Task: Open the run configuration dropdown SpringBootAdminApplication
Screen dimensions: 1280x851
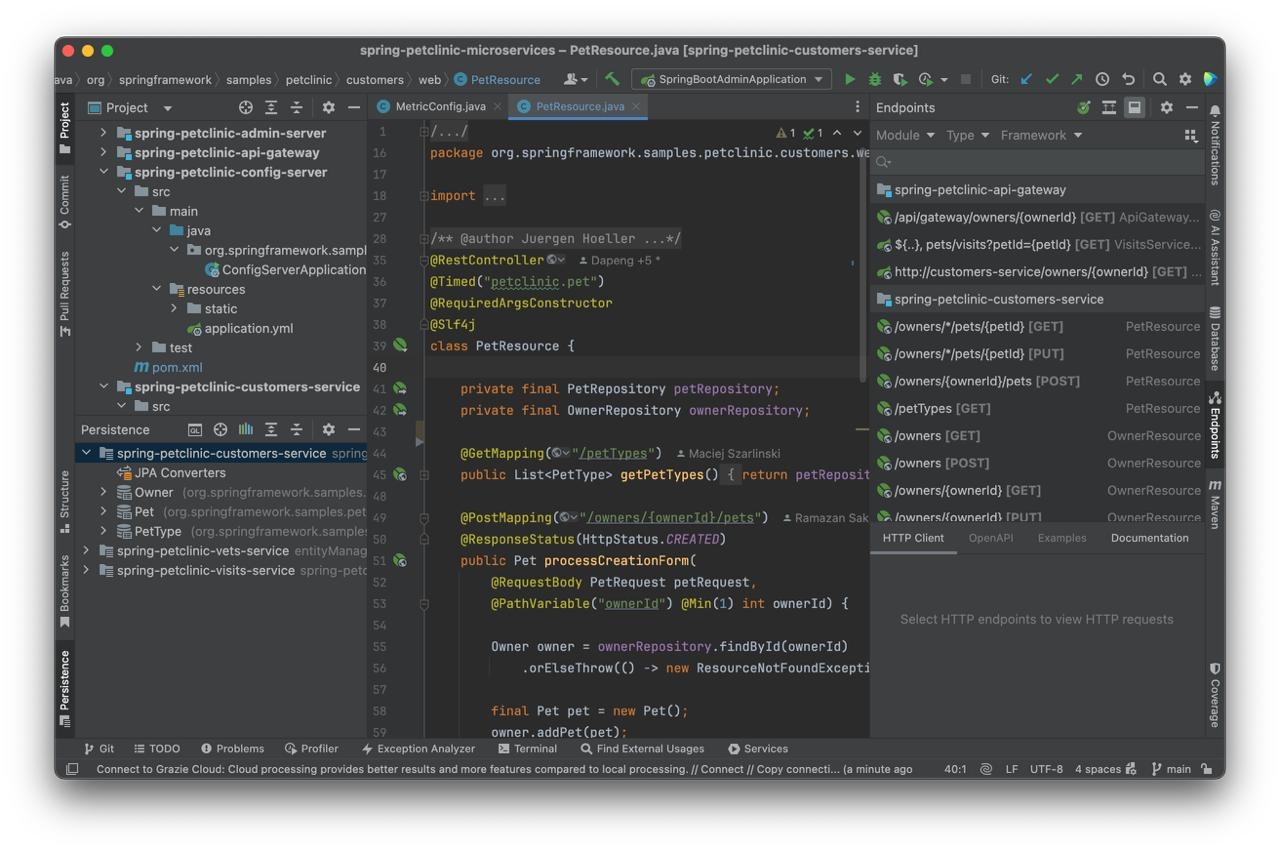Action: [731, 79]
